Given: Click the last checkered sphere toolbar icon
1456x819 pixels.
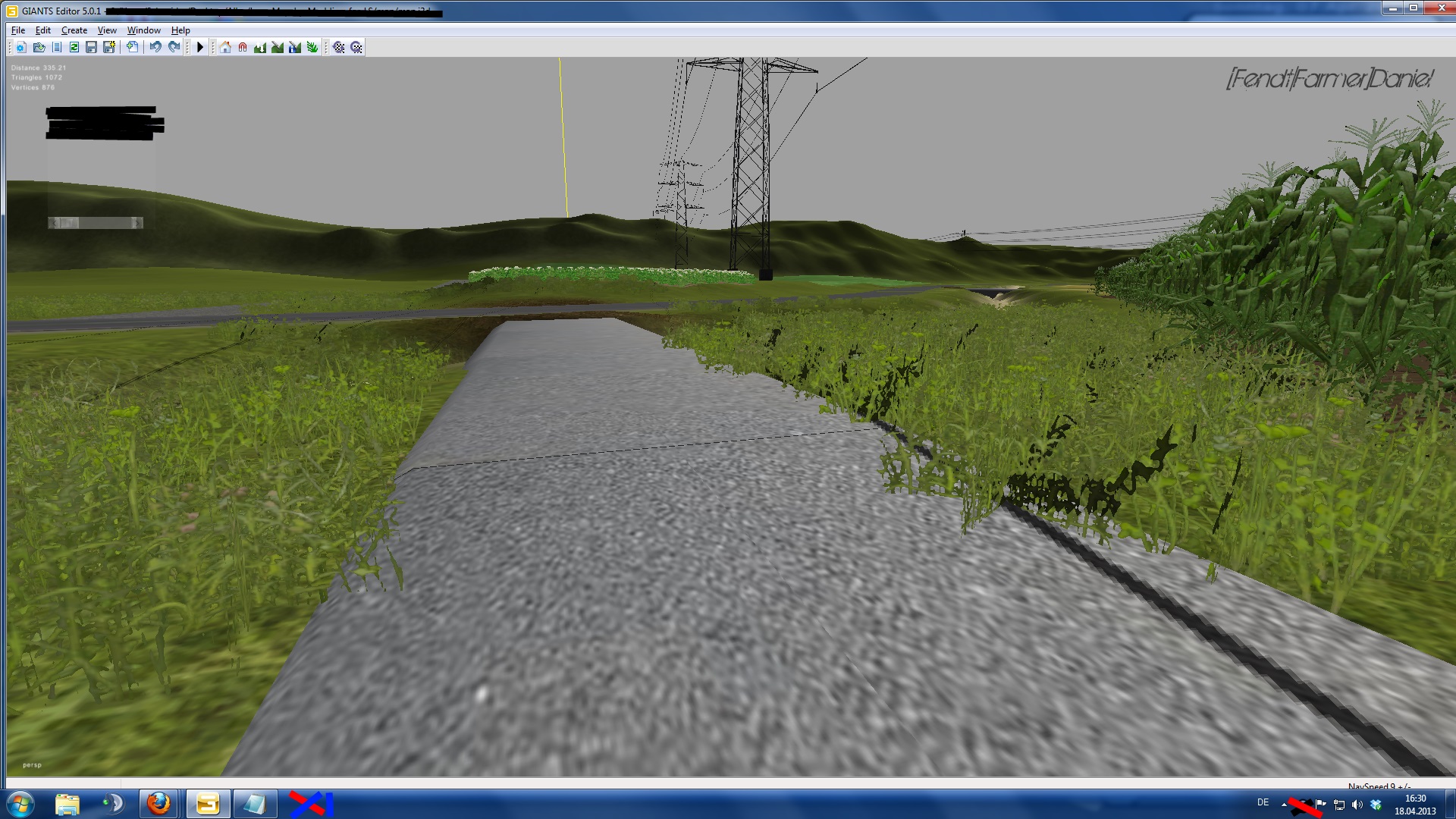Looking at the screenshot, I should (x=356, y=48).
